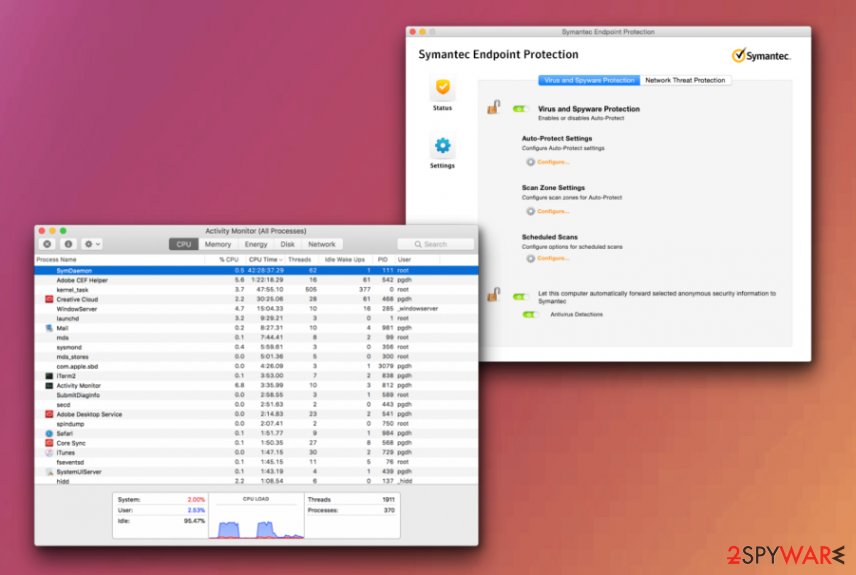
Task: Select the secd process row
Action: (256, 405)
